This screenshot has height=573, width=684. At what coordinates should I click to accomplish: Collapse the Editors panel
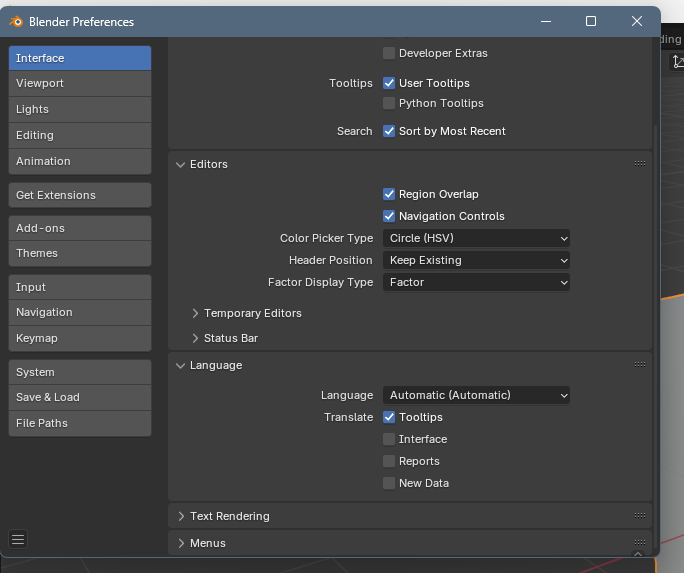coord(180,164)
